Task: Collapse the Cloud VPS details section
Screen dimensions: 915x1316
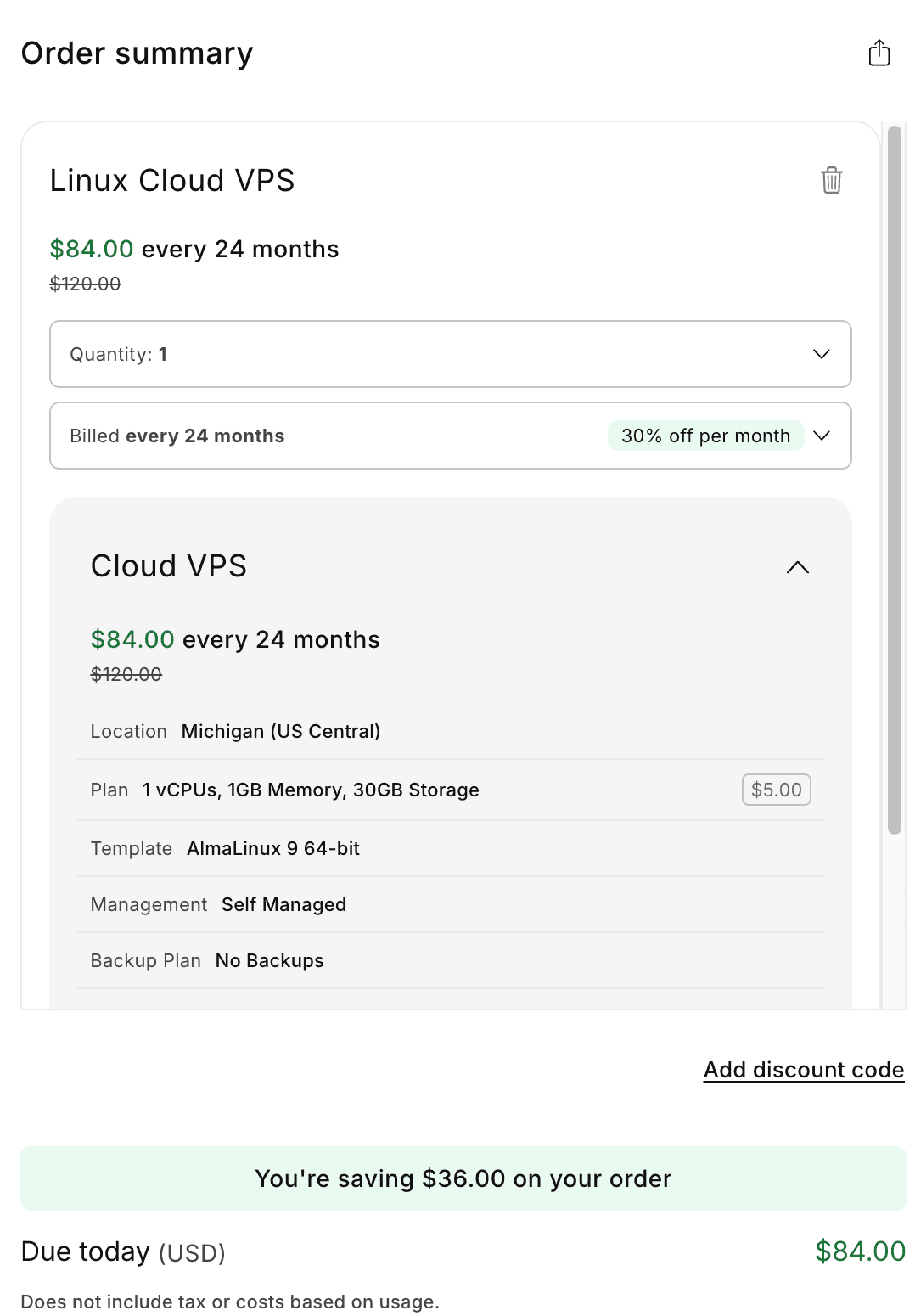Action: click(797, 567)
